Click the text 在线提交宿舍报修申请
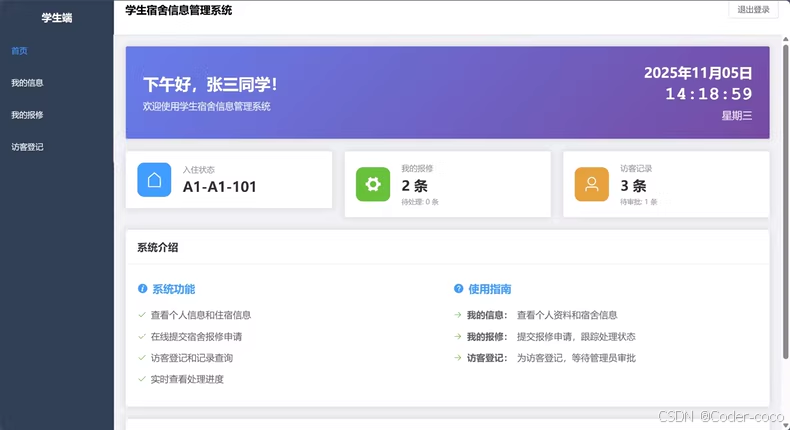790x430 pixels. click(196, 336)
